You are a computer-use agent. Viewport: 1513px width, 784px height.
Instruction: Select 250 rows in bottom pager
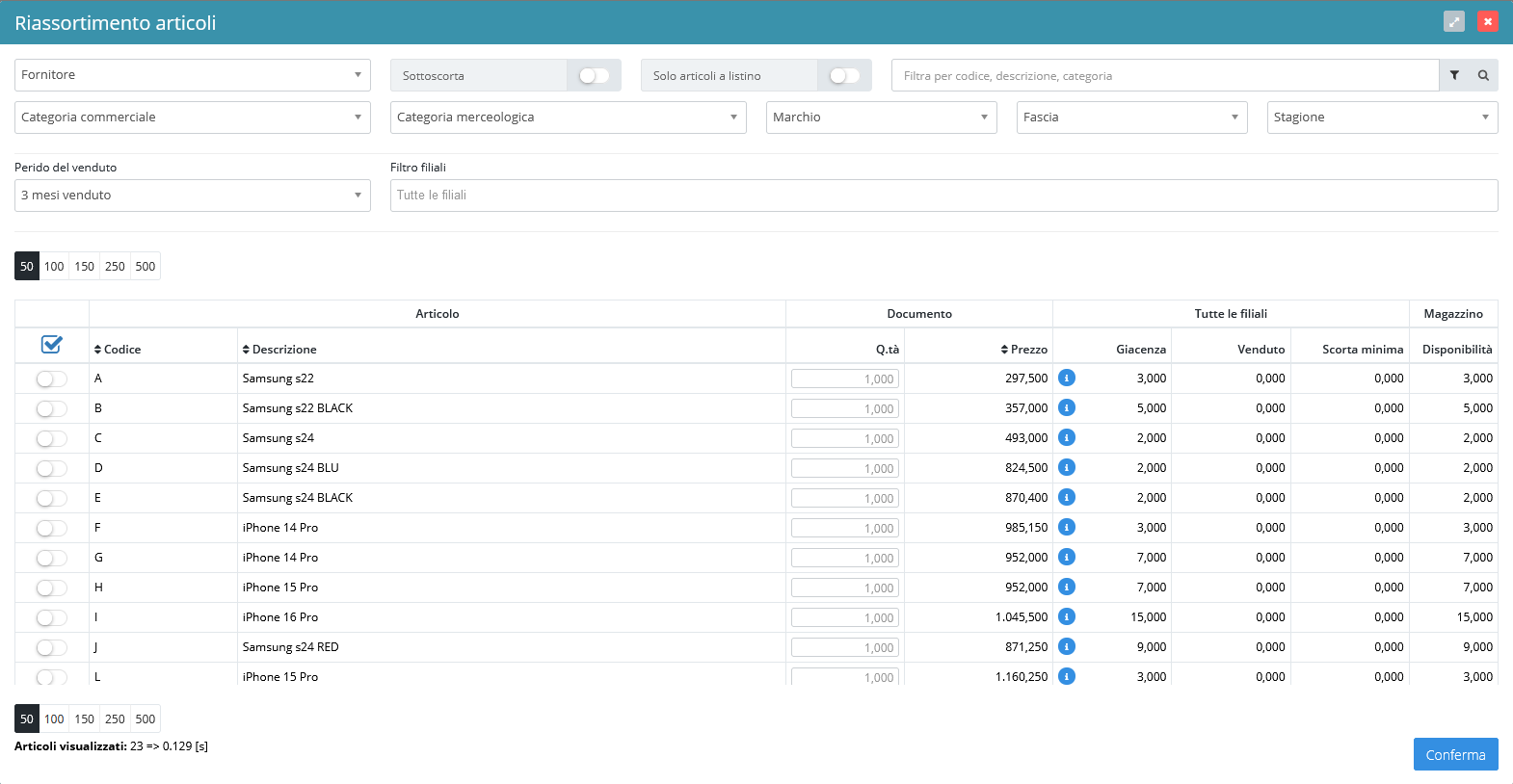coord(115,719)
